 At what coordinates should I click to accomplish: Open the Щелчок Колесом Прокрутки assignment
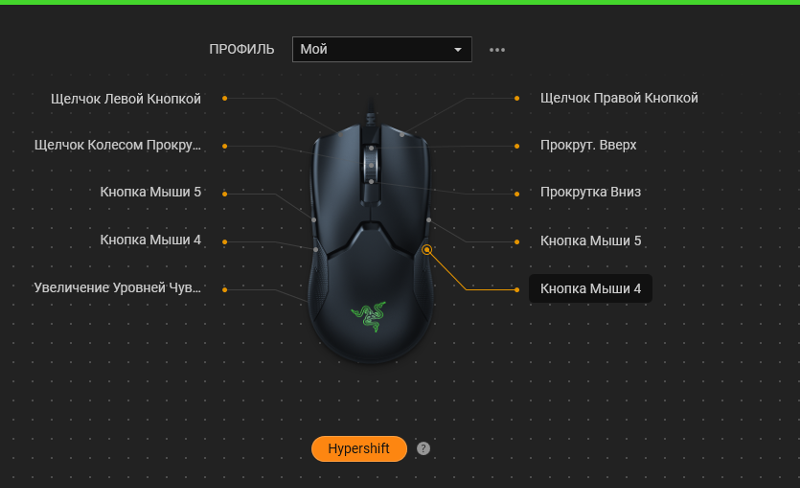click(x=117, y=145)
